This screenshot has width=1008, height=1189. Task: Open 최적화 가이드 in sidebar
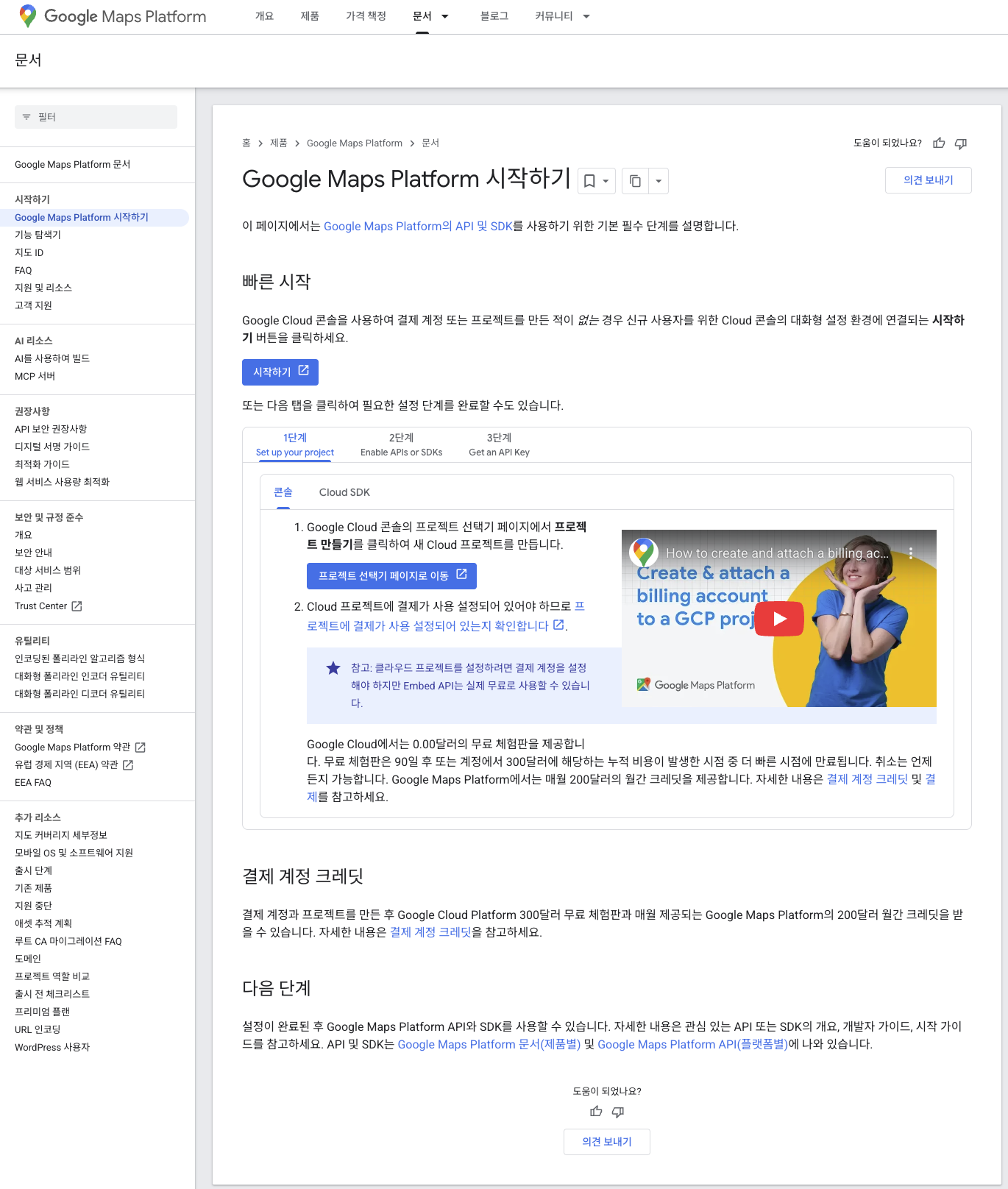(42, 464)
